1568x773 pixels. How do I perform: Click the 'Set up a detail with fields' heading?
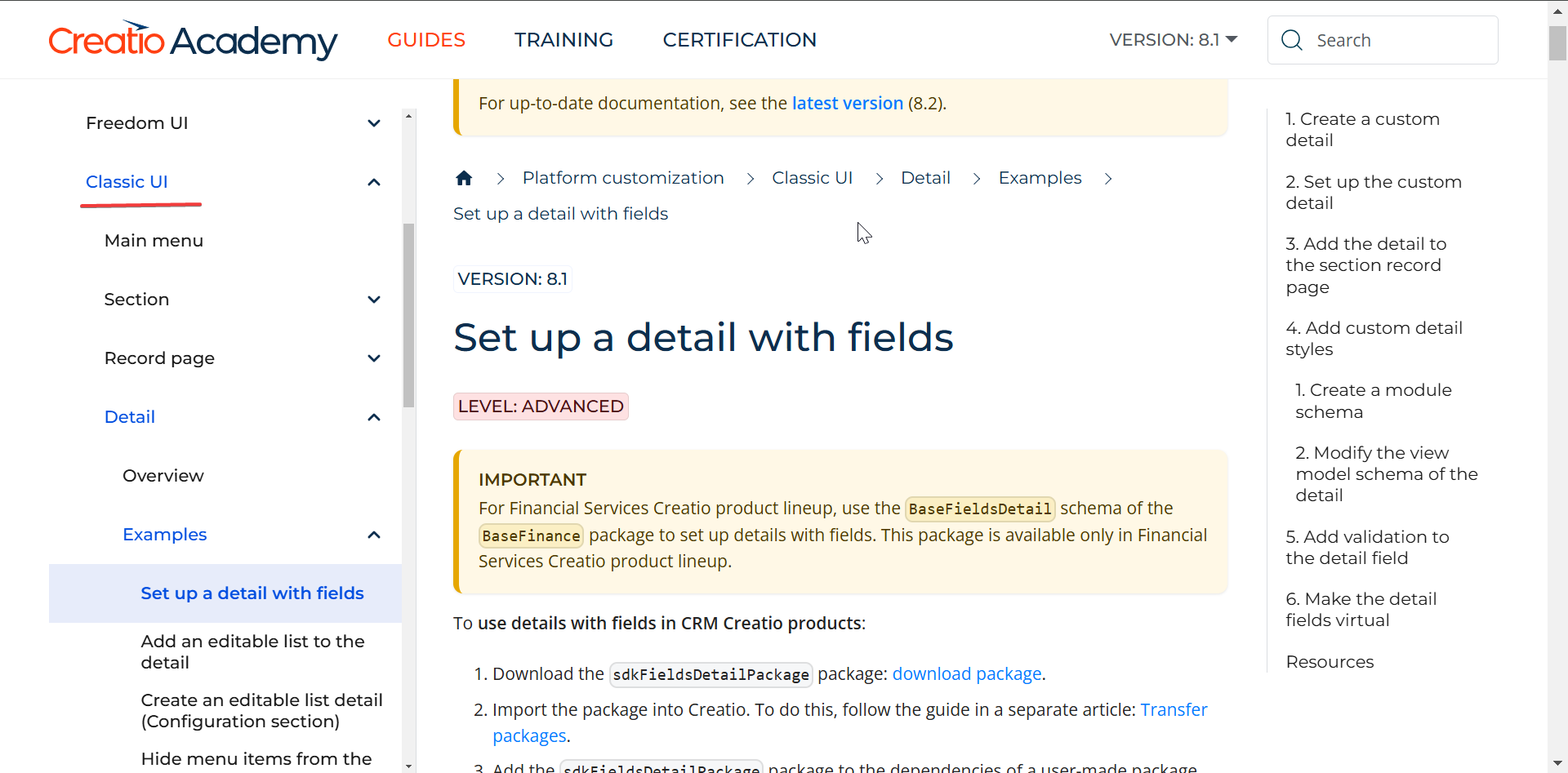[703, 338]
